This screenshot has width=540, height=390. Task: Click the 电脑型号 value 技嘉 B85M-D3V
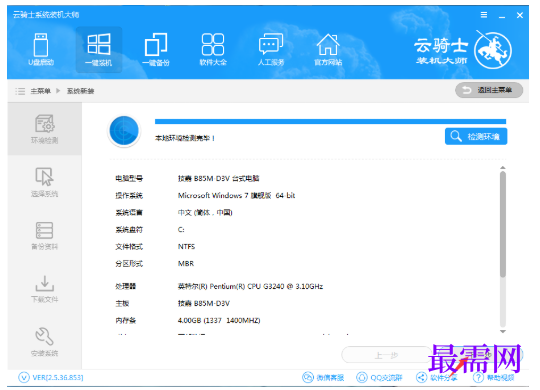coord(218,178)
